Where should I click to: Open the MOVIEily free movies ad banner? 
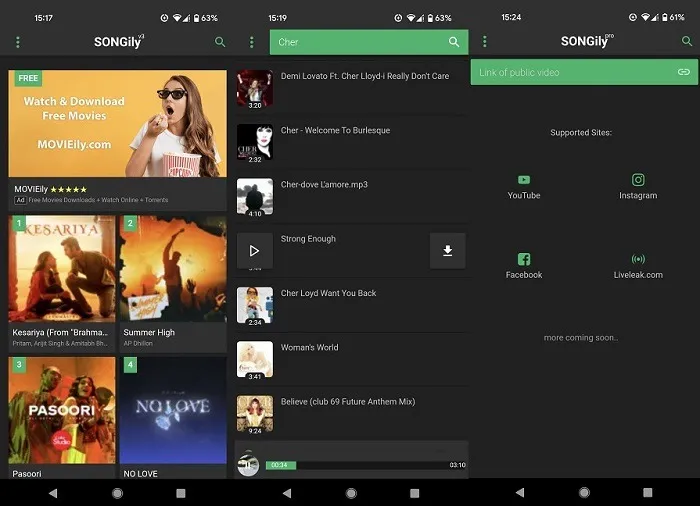pyautogui.click(x=117, y=123)
